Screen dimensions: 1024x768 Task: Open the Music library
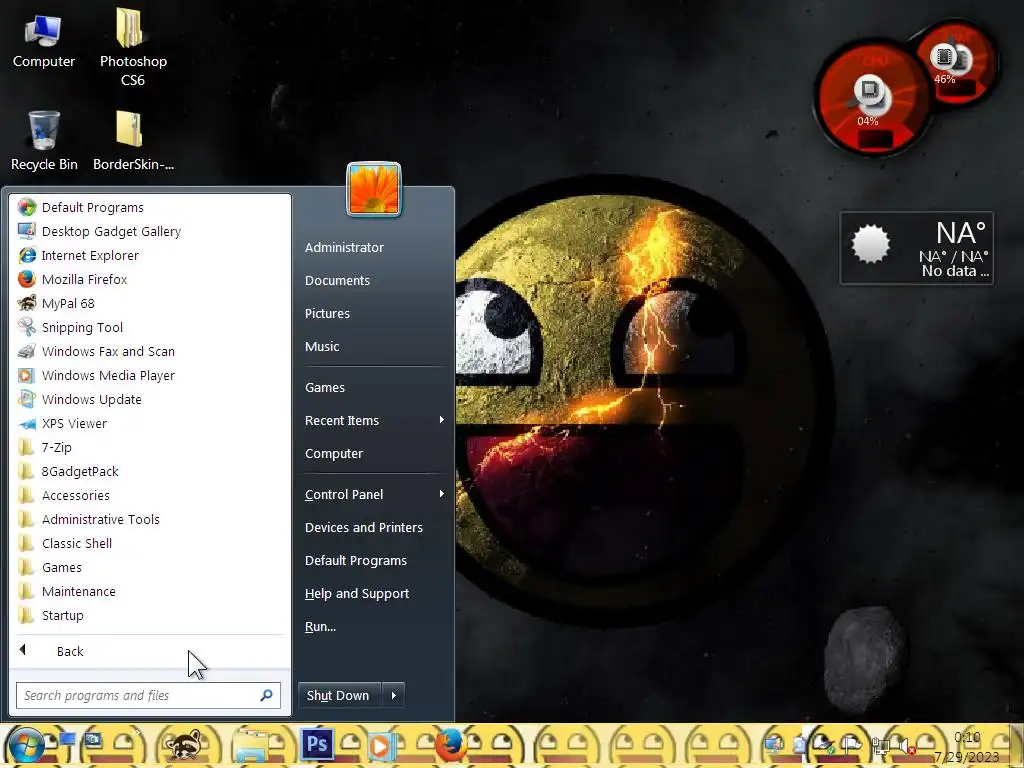pos(373,347)
